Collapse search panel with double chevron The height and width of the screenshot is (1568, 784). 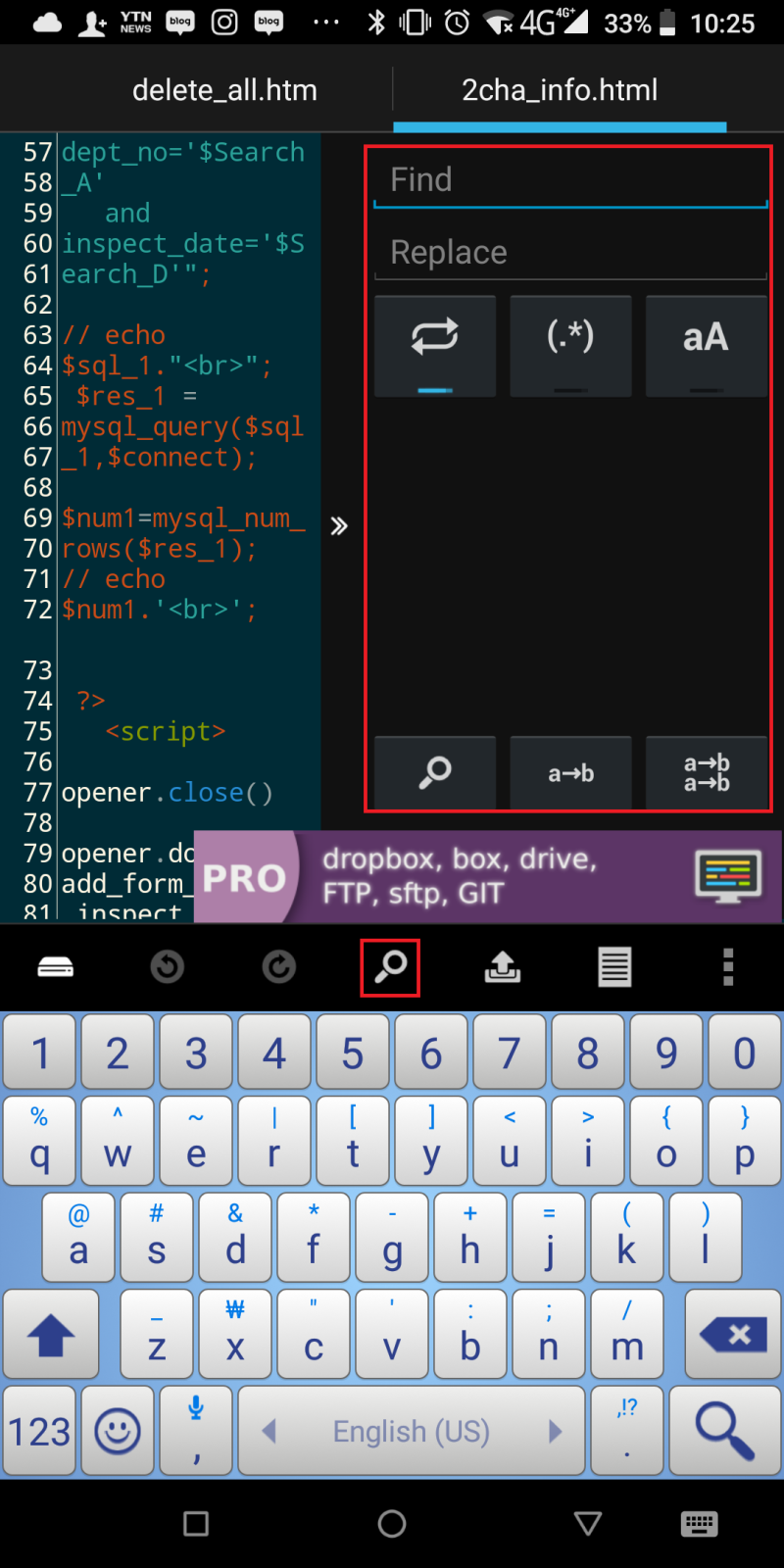[339, 526]
